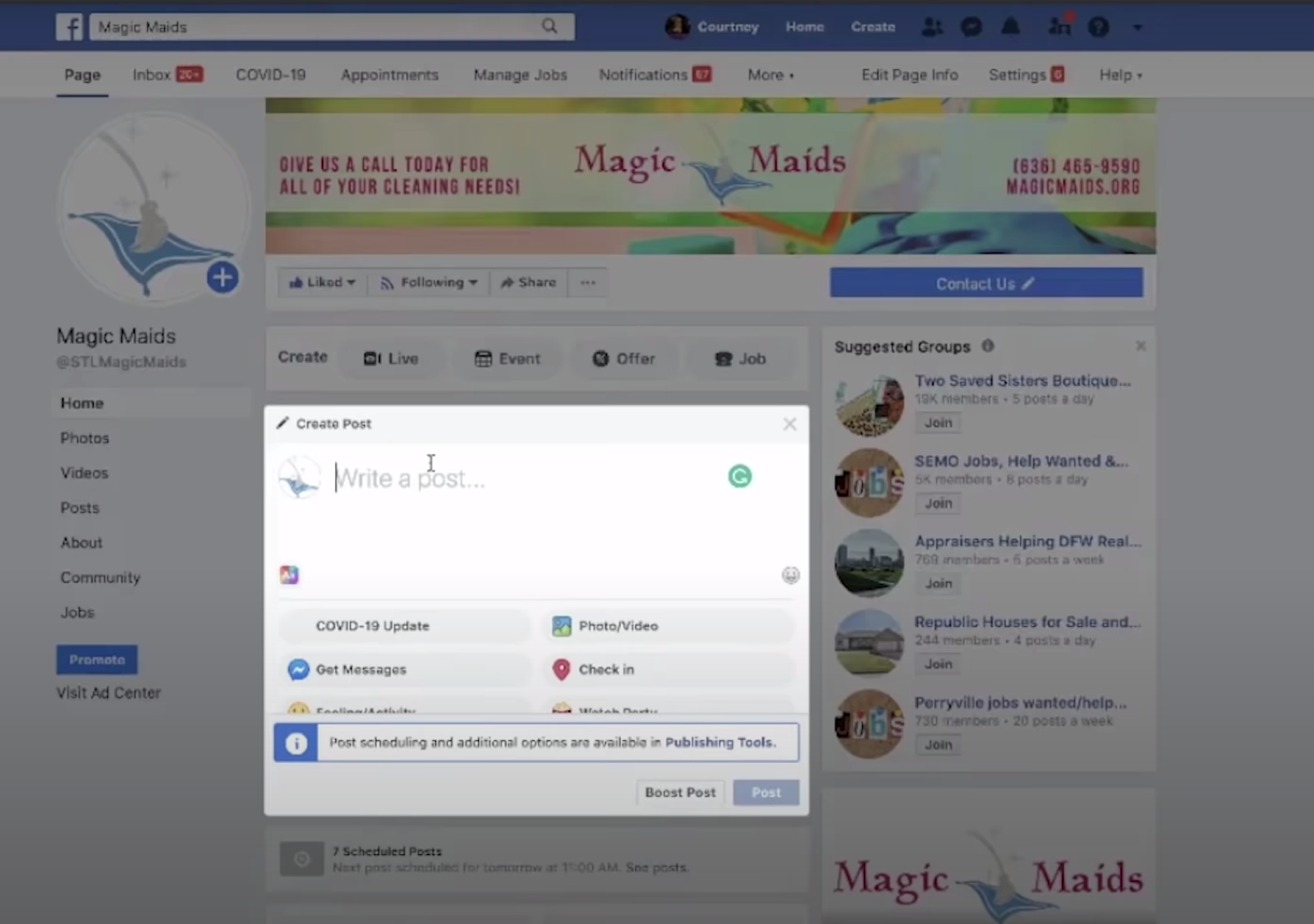Image resolution: width=1314 pixels, height=924 pixels.
Task: Create an Offer
Action: pos(624,358)
